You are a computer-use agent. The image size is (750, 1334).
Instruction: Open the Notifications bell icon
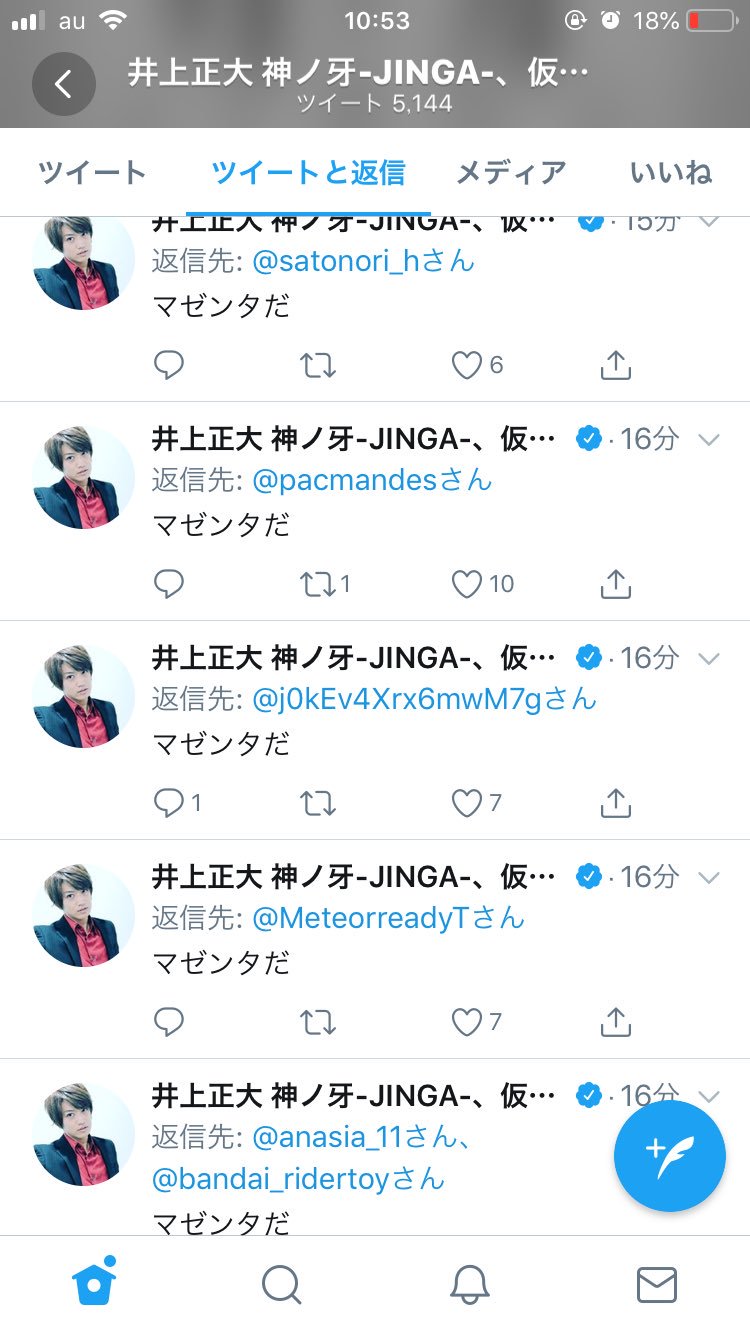(x=469, y=1284)
